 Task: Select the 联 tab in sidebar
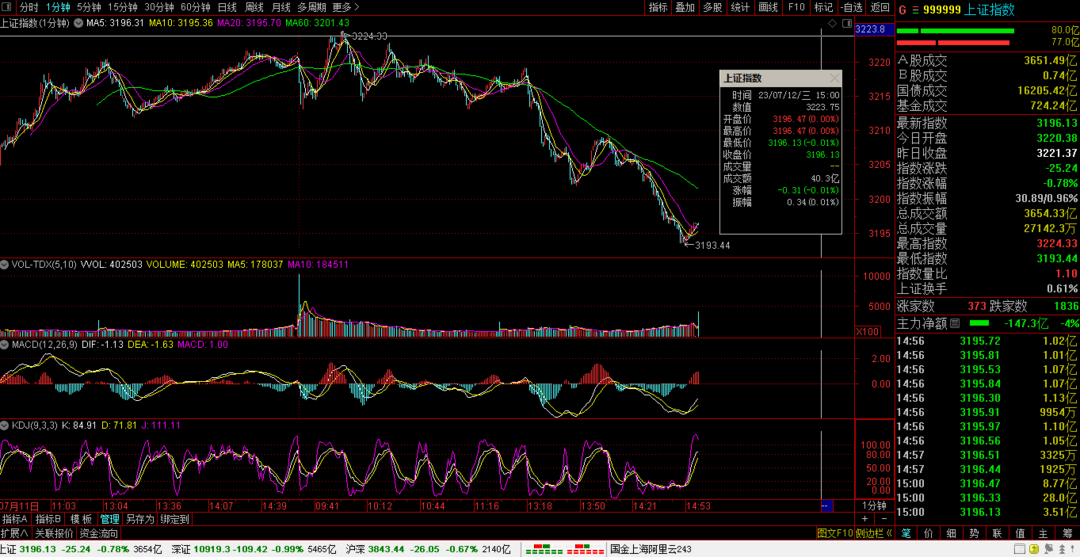(997, 533)
